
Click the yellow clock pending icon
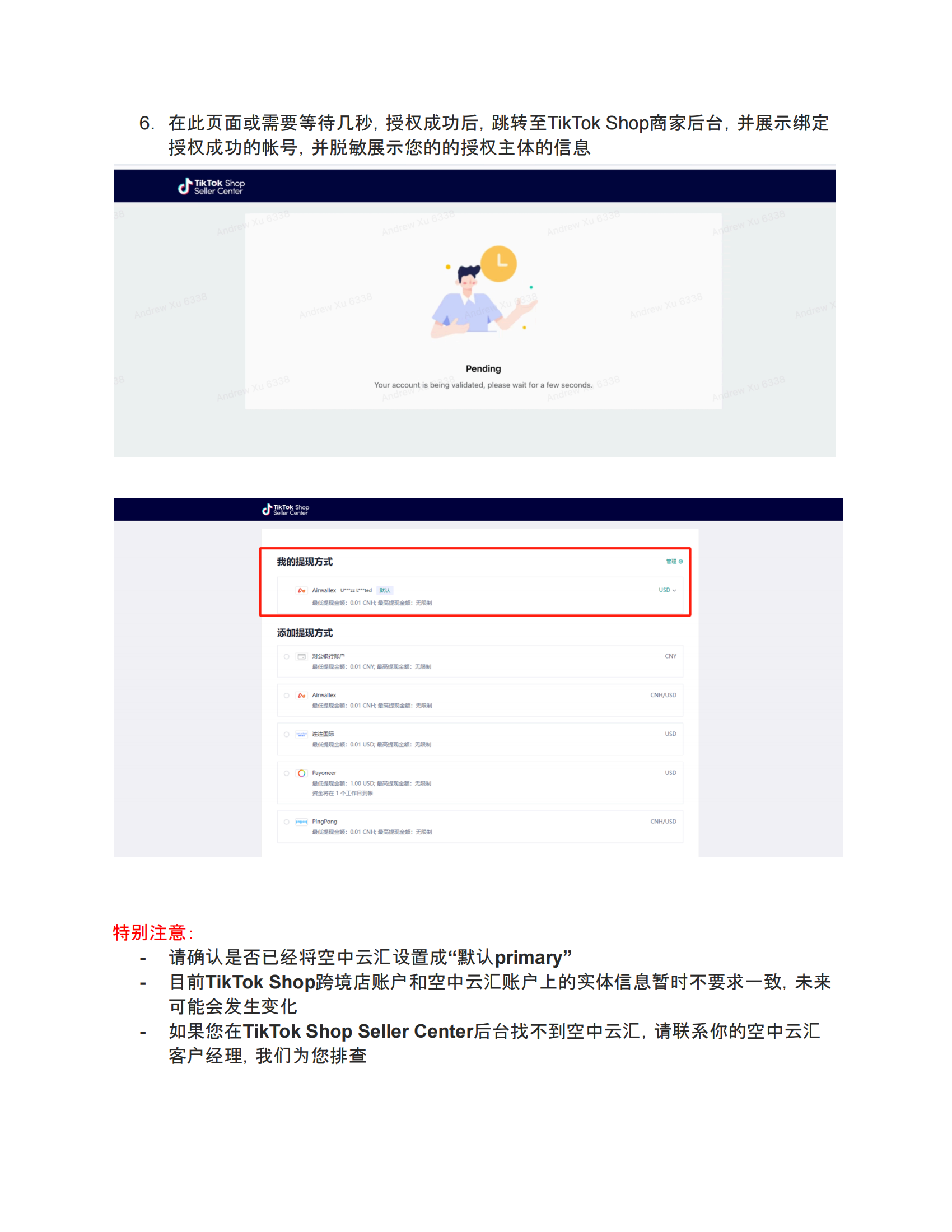pyautogui.click(x=498, y=263)
